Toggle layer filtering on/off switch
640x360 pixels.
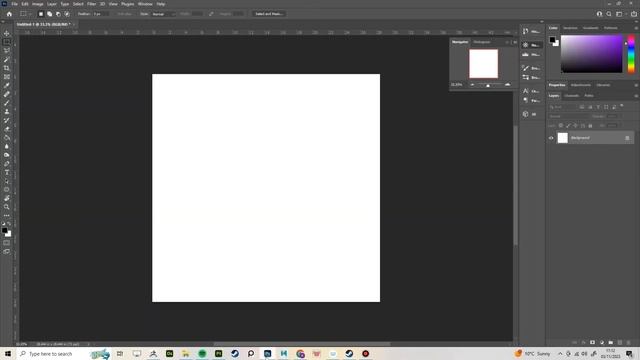tap(622, 106)
